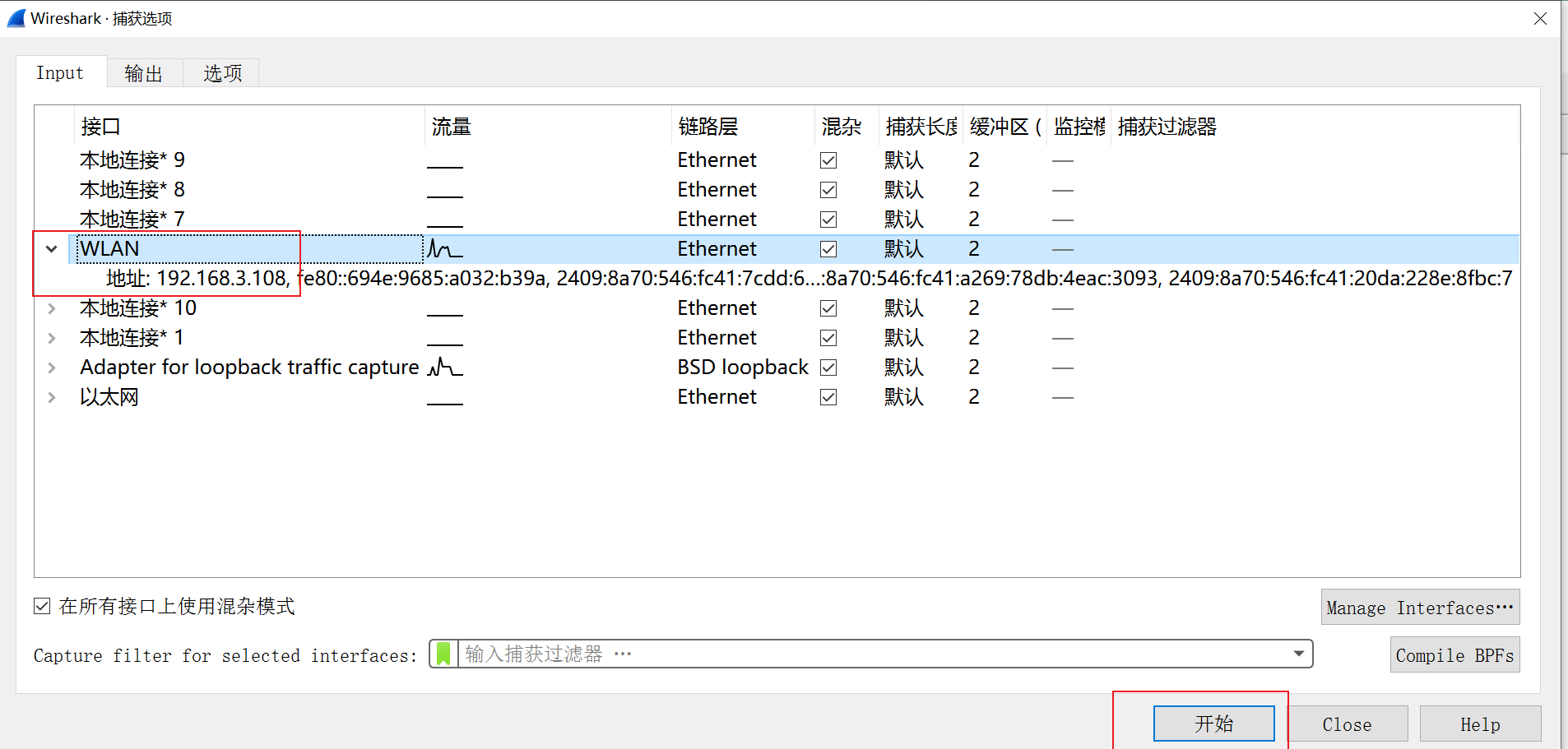Click the Wireshark shark fin title icon
This screenshot has height=749, width=1568.
pos(16,18)
